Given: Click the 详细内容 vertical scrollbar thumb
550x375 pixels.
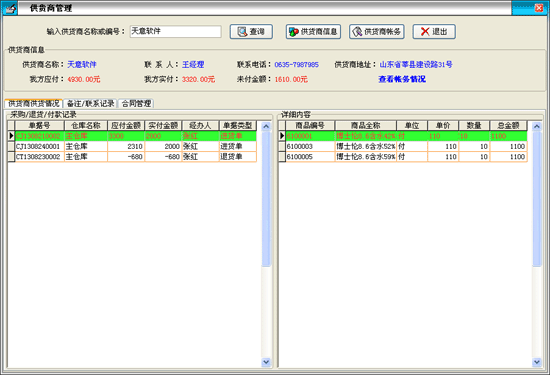Looking at the screenshot, I should (x=537, y=199).
